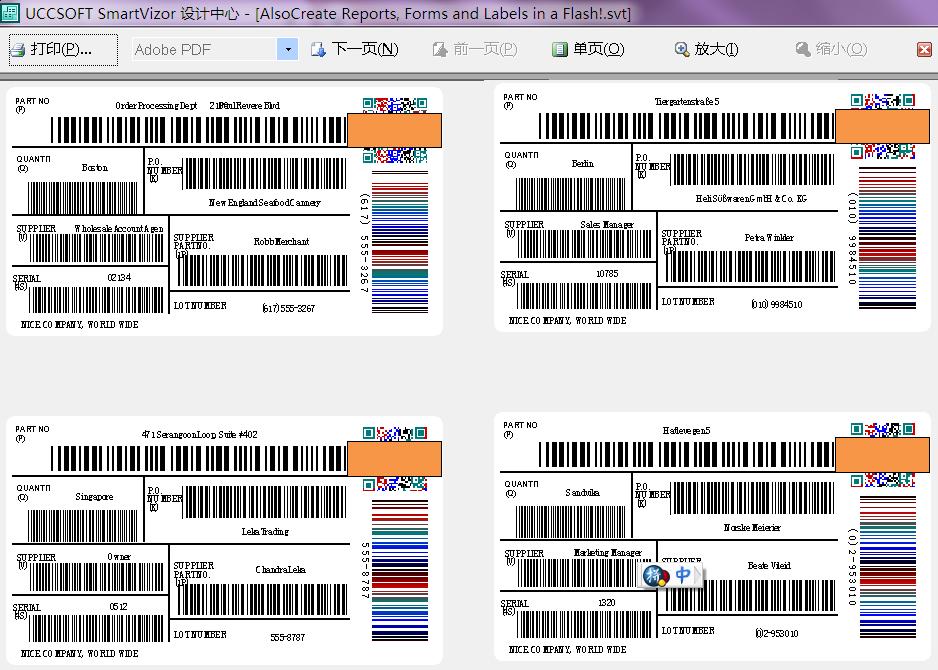This screenshot has width=938, height=670.
Task: Open the Berlin label preview
Action: click(x=712, y=207)
